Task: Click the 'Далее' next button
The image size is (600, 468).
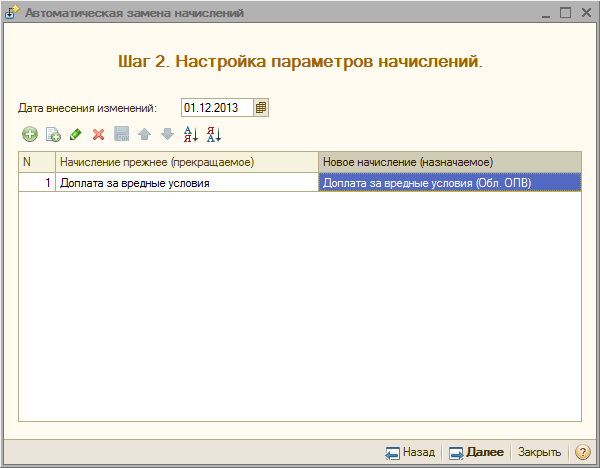Action: 477,452
